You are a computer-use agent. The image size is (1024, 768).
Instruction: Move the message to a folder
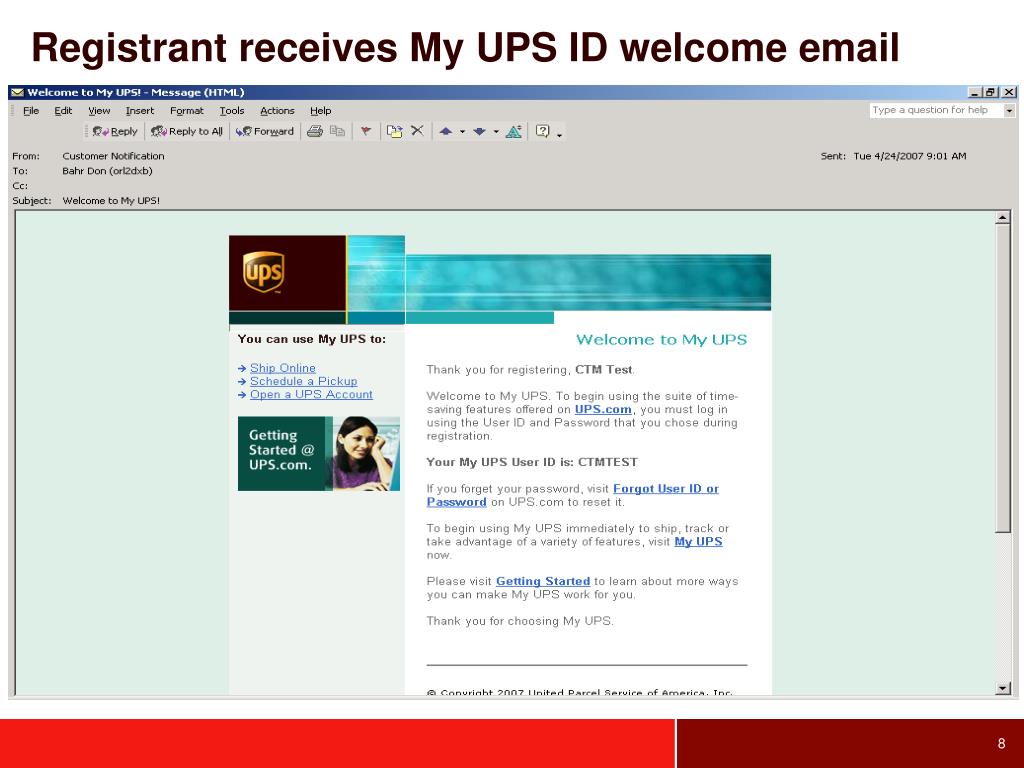tap(394, 131)
